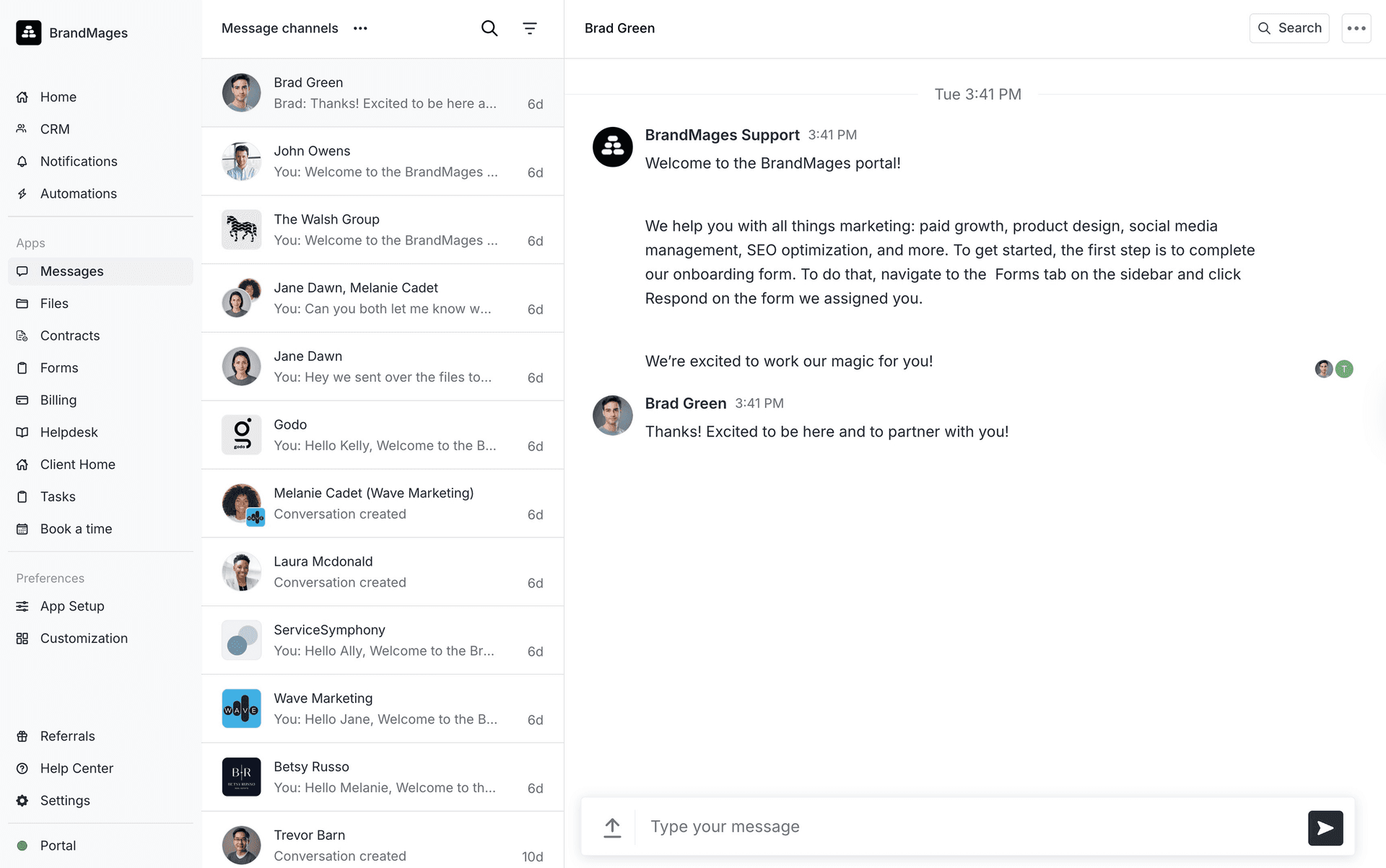The width and height of the screenshot is (1386, 868).
Task: Open the channel filter icon
Action: 530,28
